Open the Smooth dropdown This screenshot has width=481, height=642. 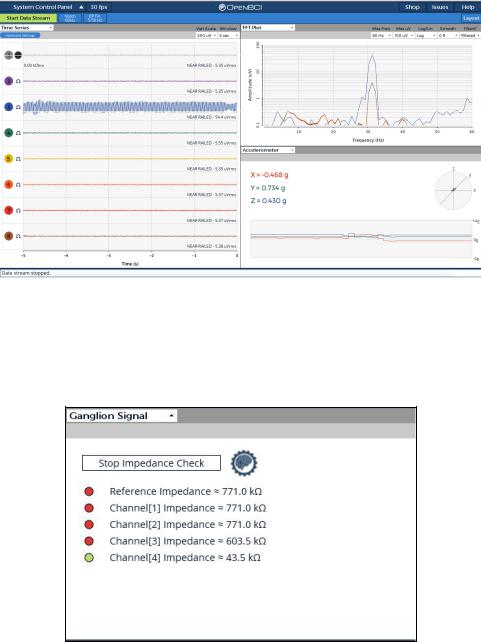pos(447,36)
